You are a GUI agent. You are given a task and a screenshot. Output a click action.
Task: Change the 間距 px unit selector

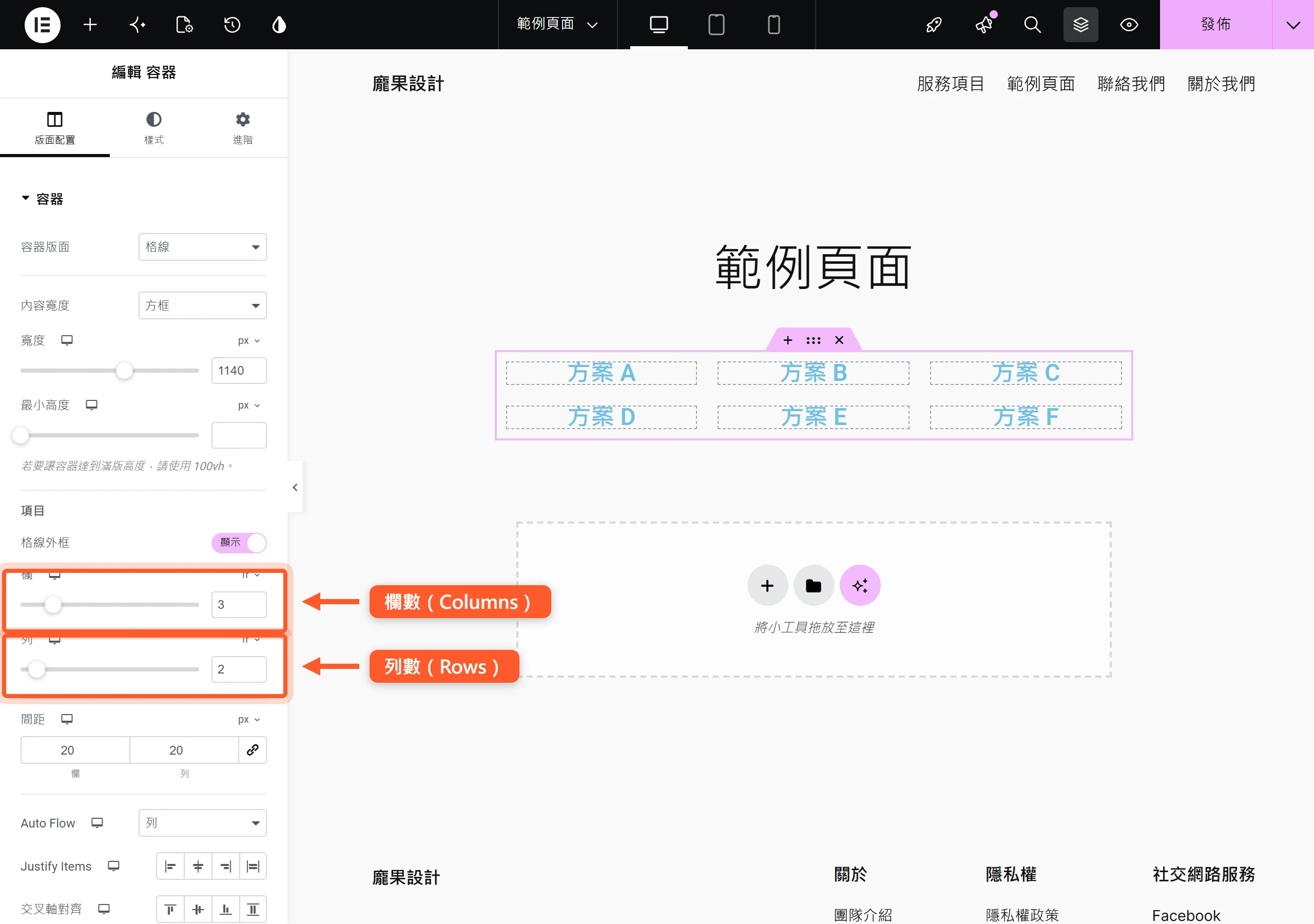click(249, 720)
